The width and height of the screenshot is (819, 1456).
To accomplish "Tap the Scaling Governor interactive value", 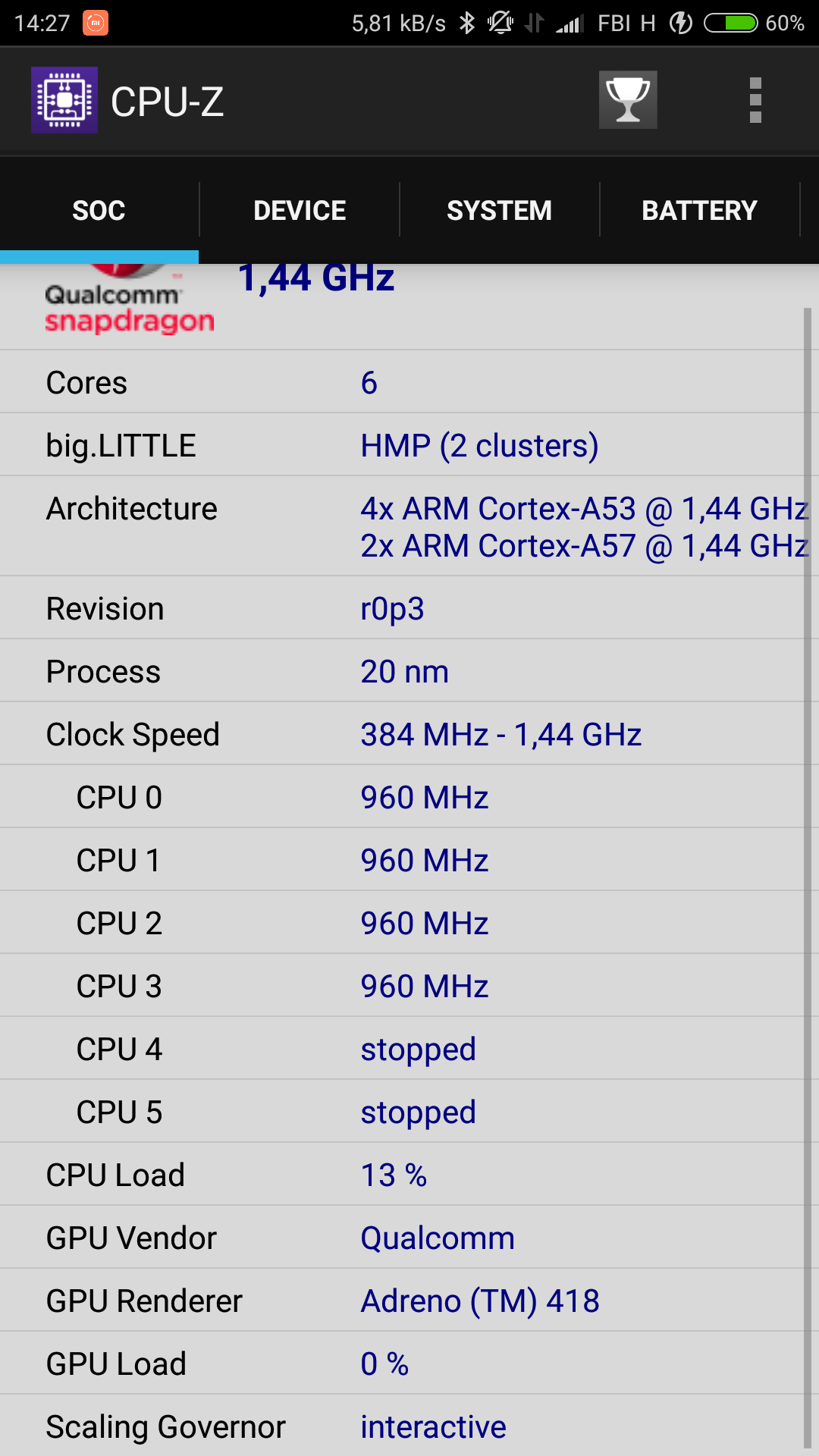I will [x=433, y=1426].
